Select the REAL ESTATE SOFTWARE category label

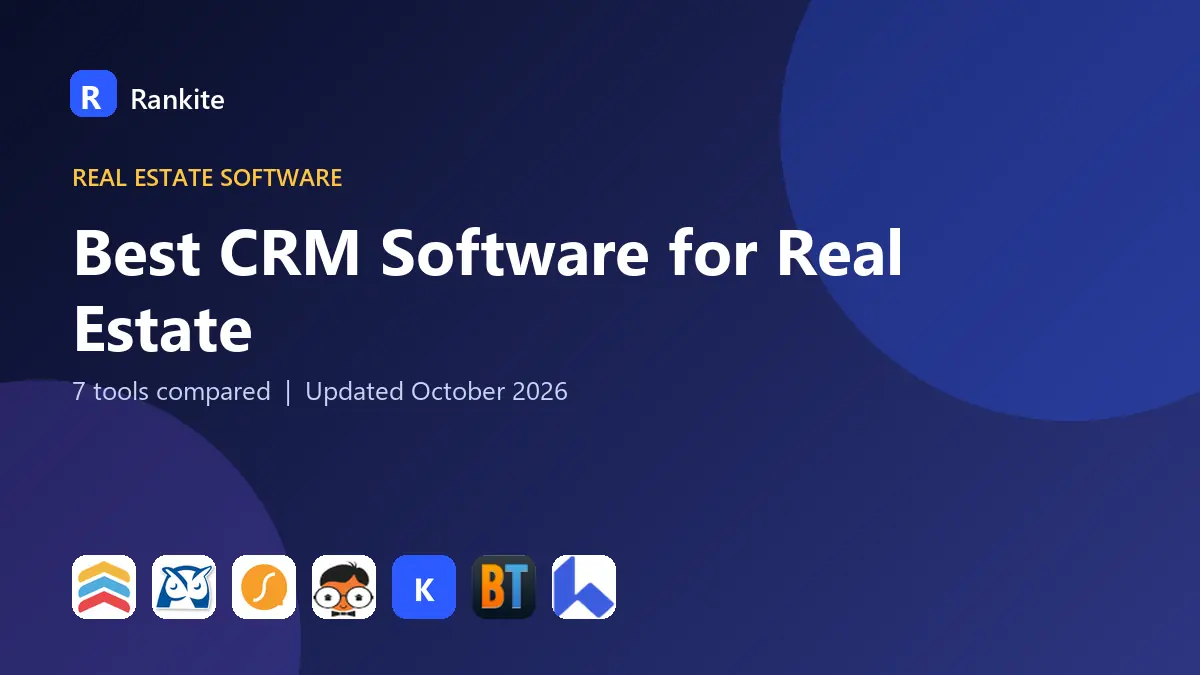(x=208, y=178)
